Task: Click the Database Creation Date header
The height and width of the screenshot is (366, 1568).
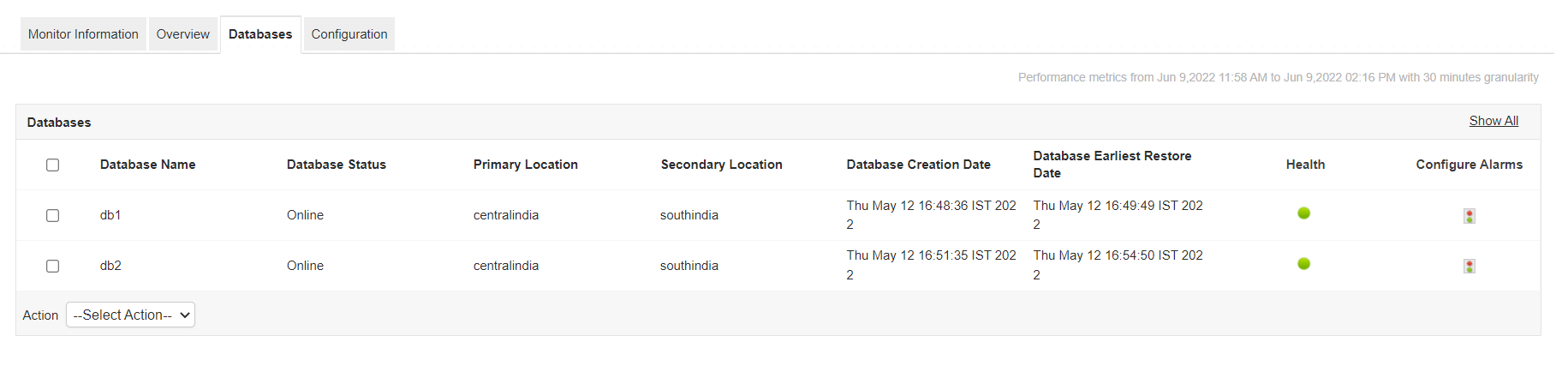Action: pyautogui.click(x=918, y=165)
